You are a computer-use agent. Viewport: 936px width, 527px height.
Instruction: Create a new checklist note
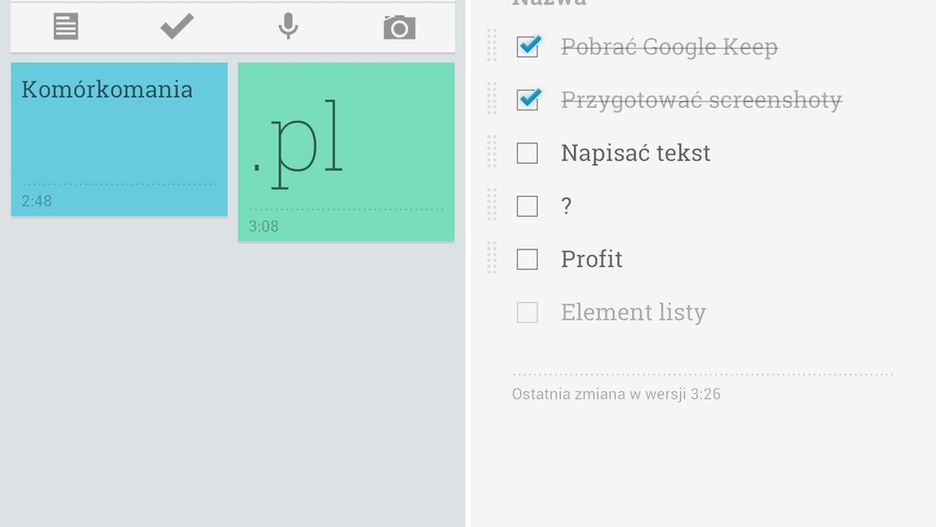(177, 27)
